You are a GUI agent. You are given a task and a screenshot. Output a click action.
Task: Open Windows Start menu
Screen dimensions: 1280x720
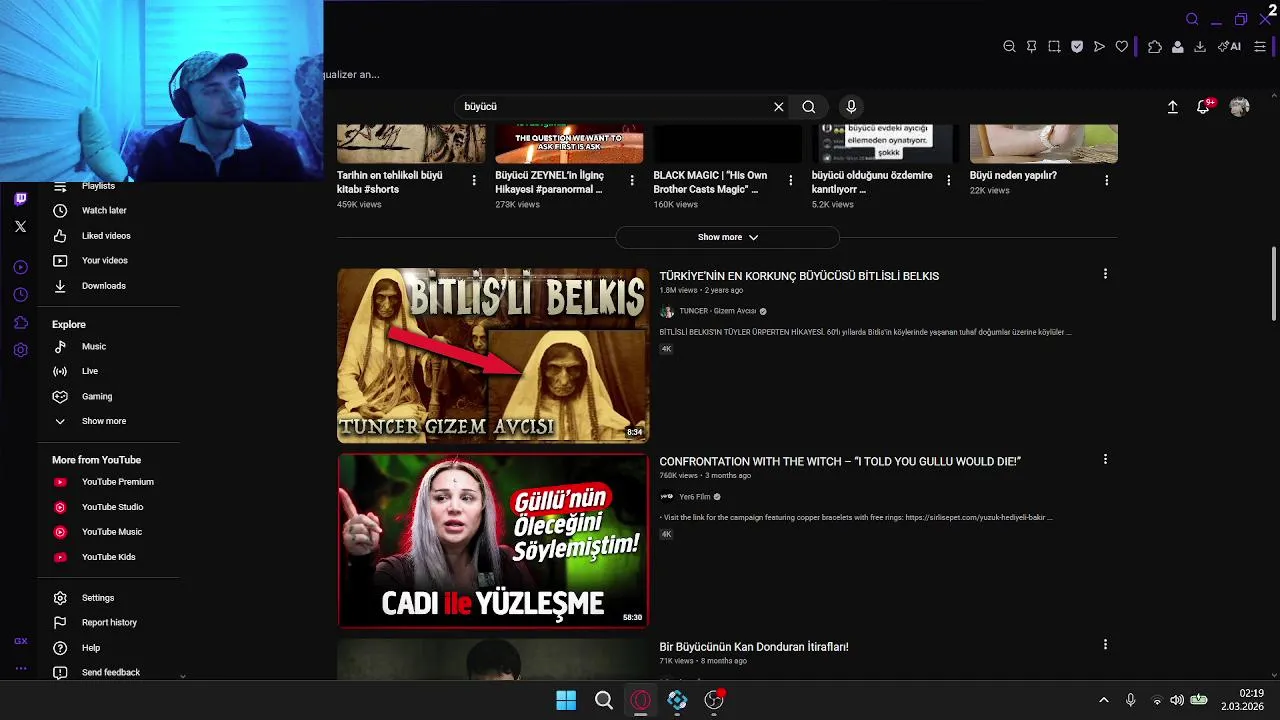click(566, 700)
